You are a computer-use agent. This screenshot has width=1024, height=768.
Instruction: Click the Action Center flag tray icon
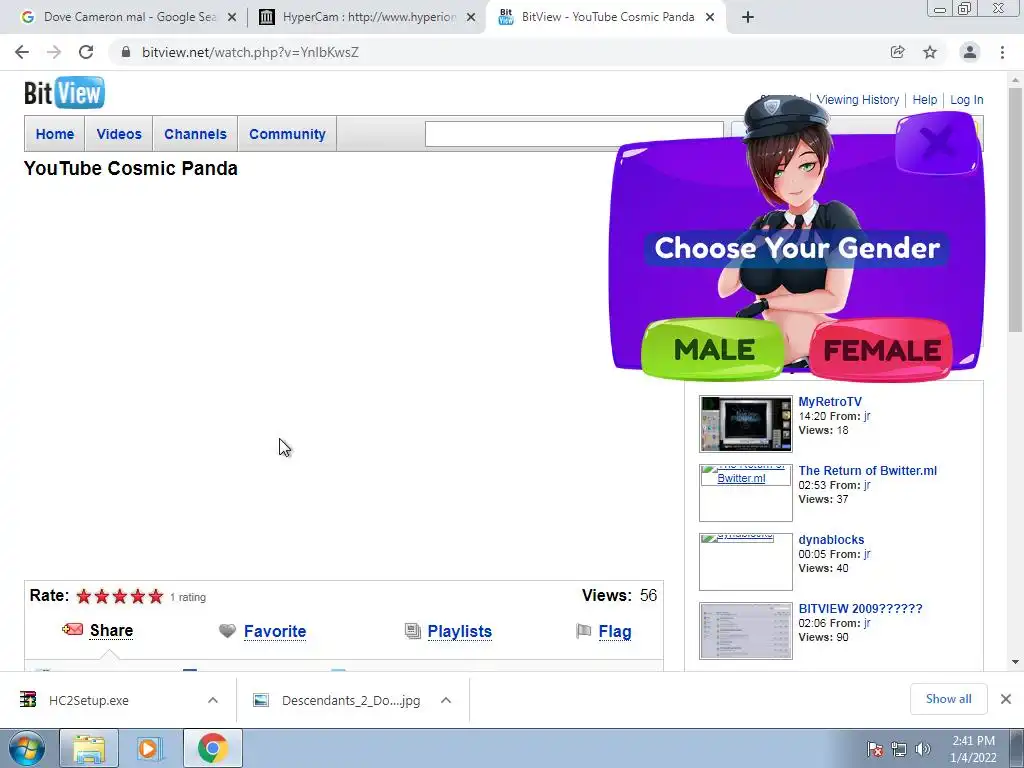pos(875,749)
